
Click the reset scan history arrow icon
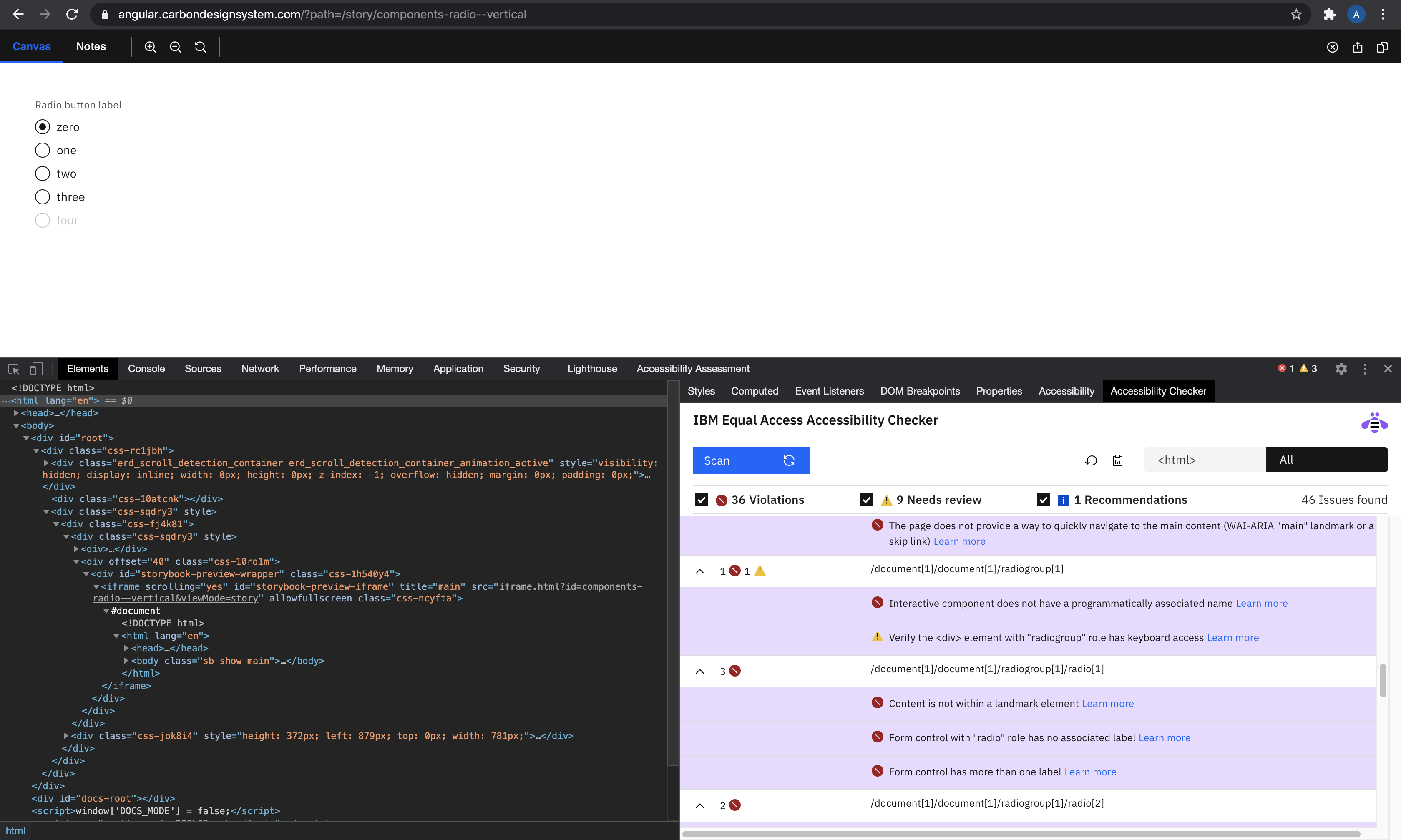(x=1091, y=460)
